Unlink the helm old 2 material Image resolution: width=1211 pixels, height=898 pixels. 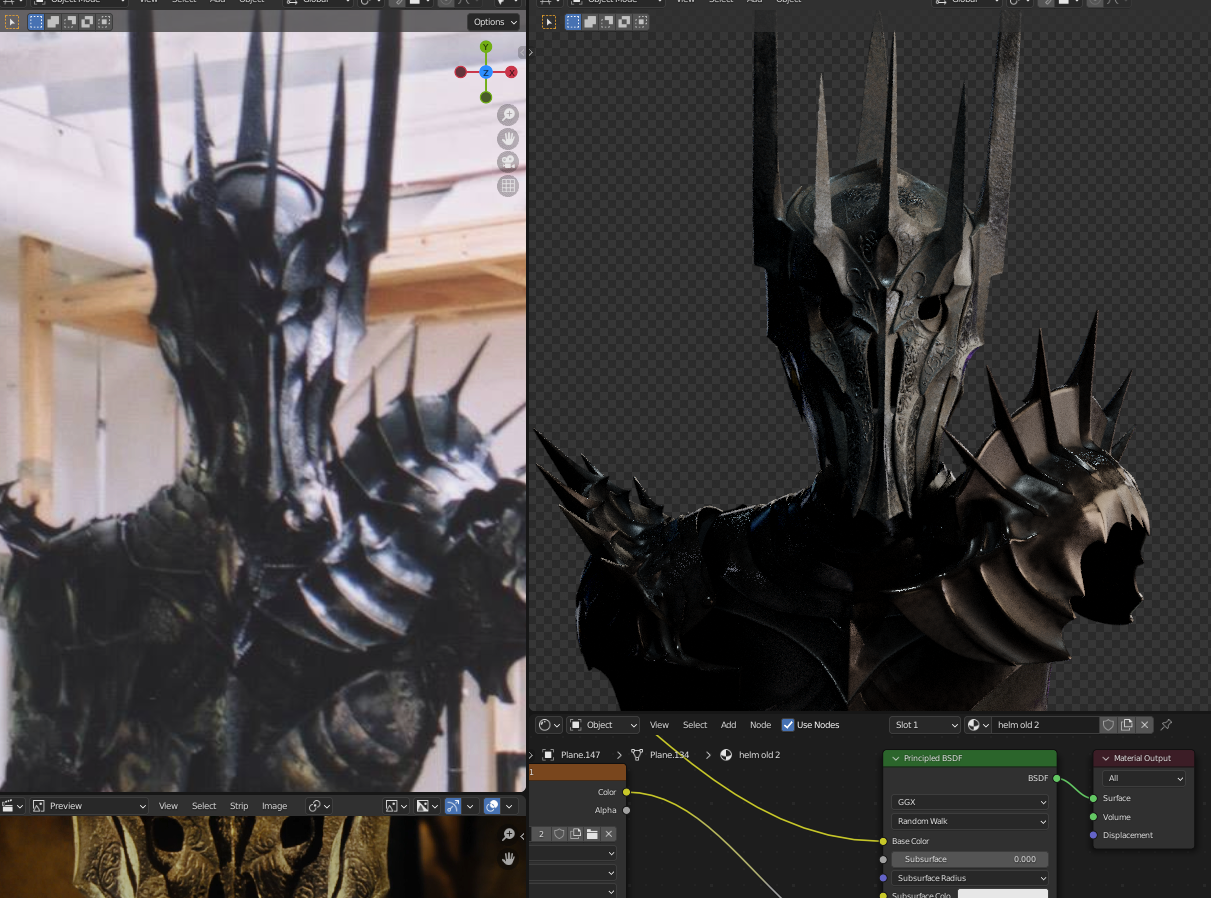[x=1145, y=725]
